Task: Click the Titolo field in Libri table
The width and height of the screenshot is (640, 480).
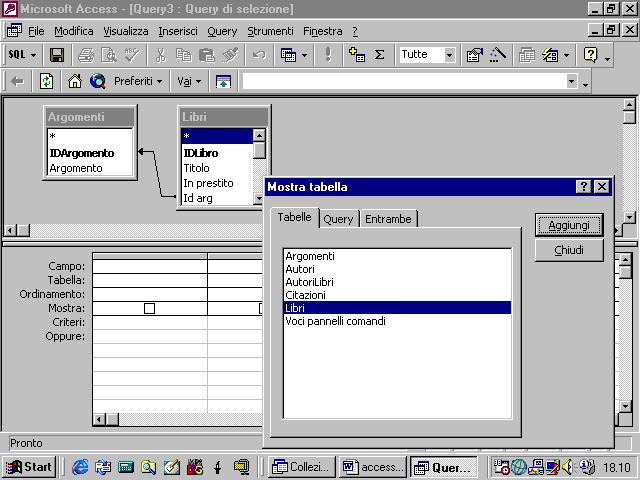Action: (x=196, y=168)
